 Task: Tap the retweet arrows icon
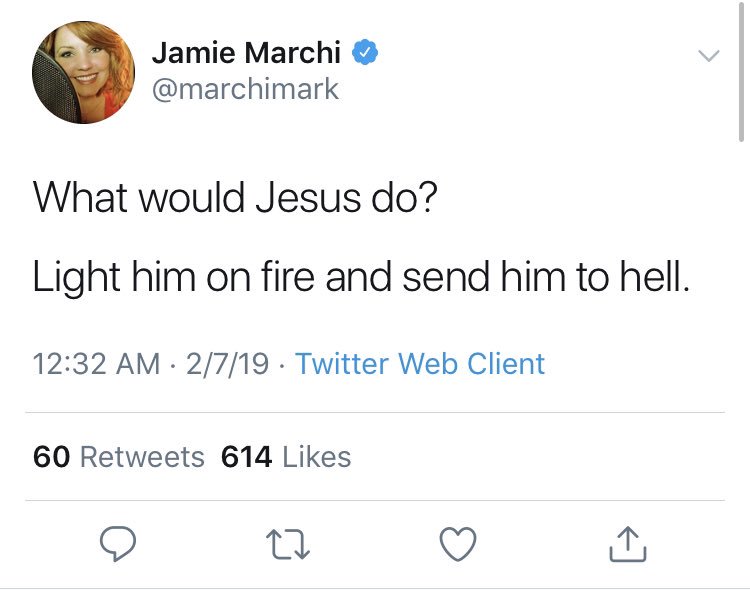point(287,544)
